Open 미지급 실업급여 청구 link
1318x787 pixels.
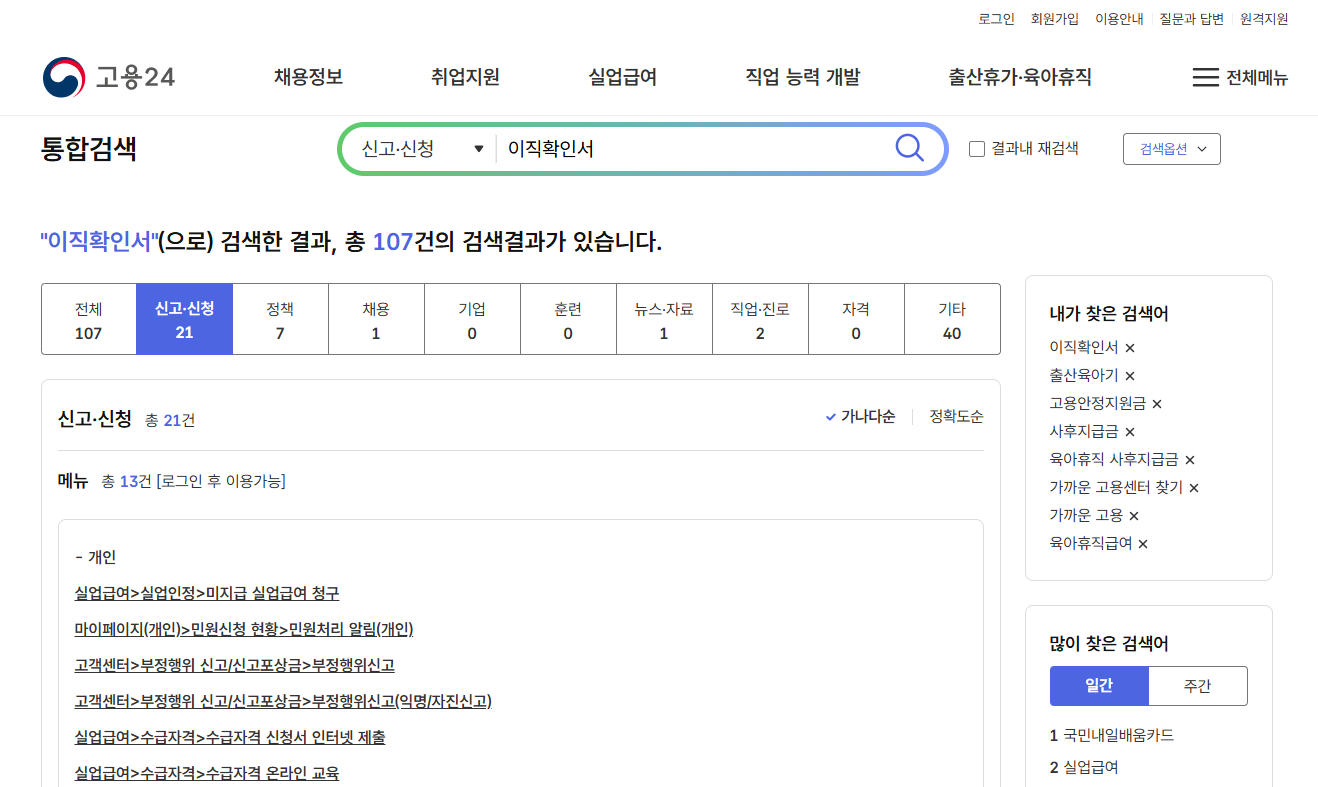(x=207, y=593)
